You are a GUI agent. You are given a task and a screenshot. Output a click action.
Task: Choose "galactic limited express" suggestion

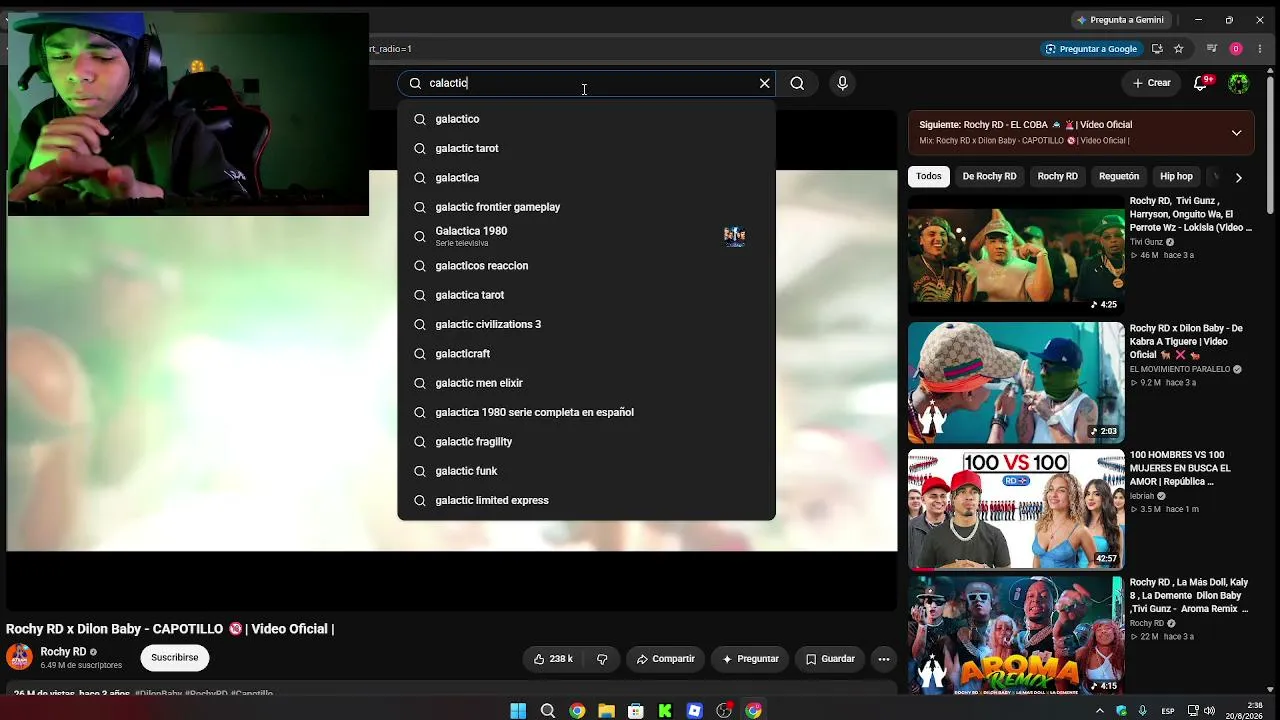[587, 500]
